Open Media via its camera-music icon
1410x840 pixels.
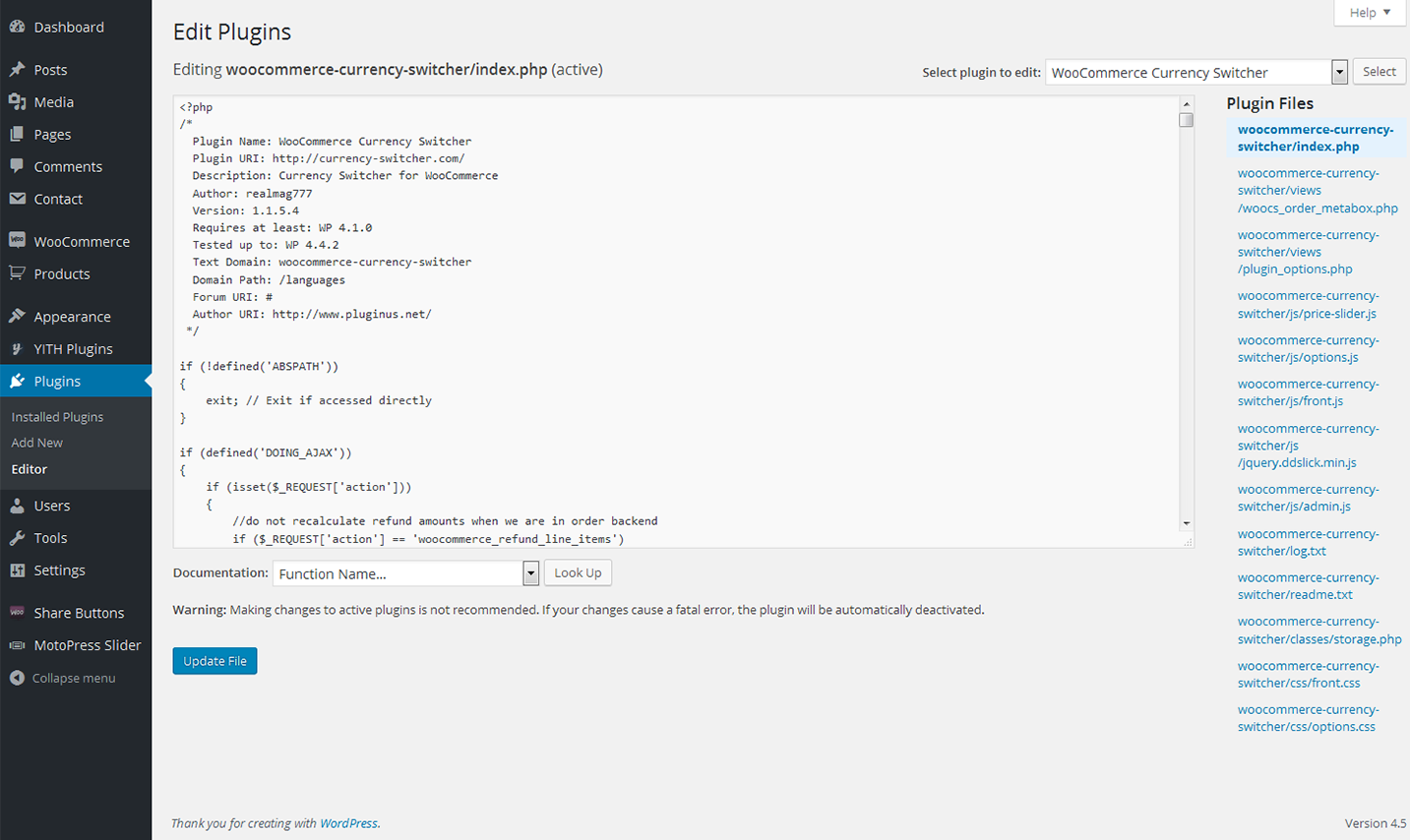point(17,102)
